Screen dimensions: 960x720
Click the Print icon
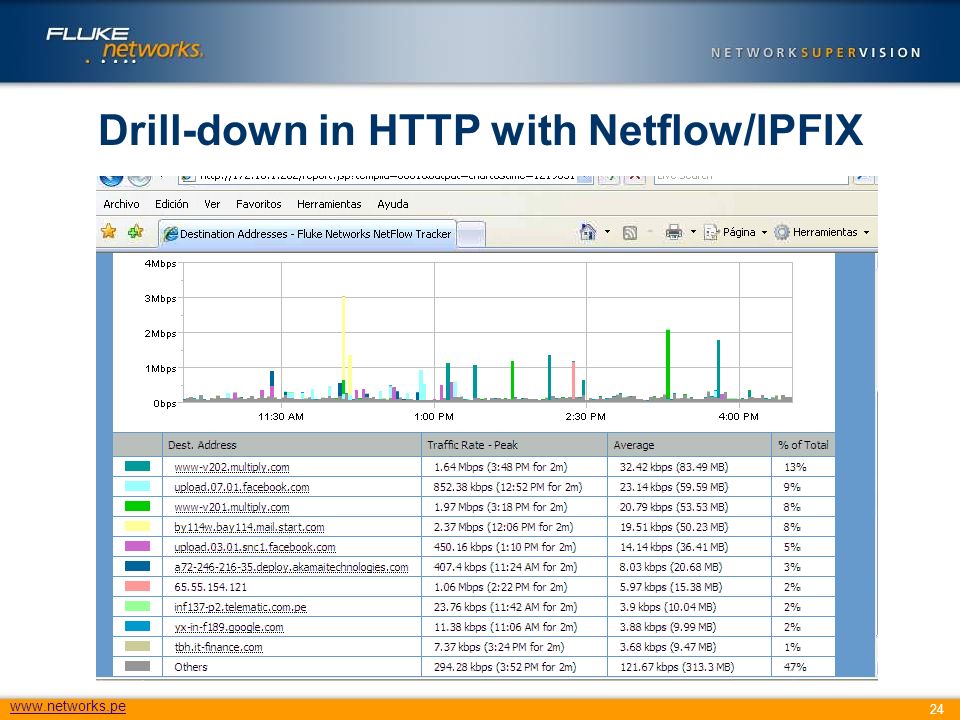(x=673, y=232)
